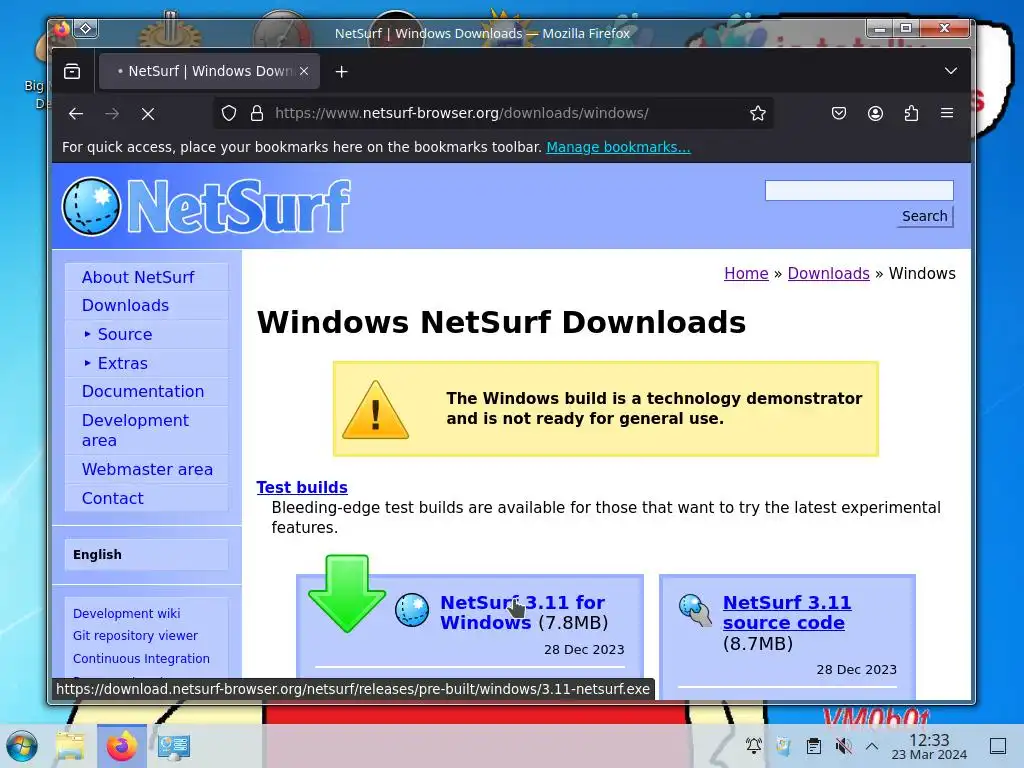The width and height of the screenshot is (1024, 768).
Task: Open the file manager taskbar icon
Action: click(70, 746)
